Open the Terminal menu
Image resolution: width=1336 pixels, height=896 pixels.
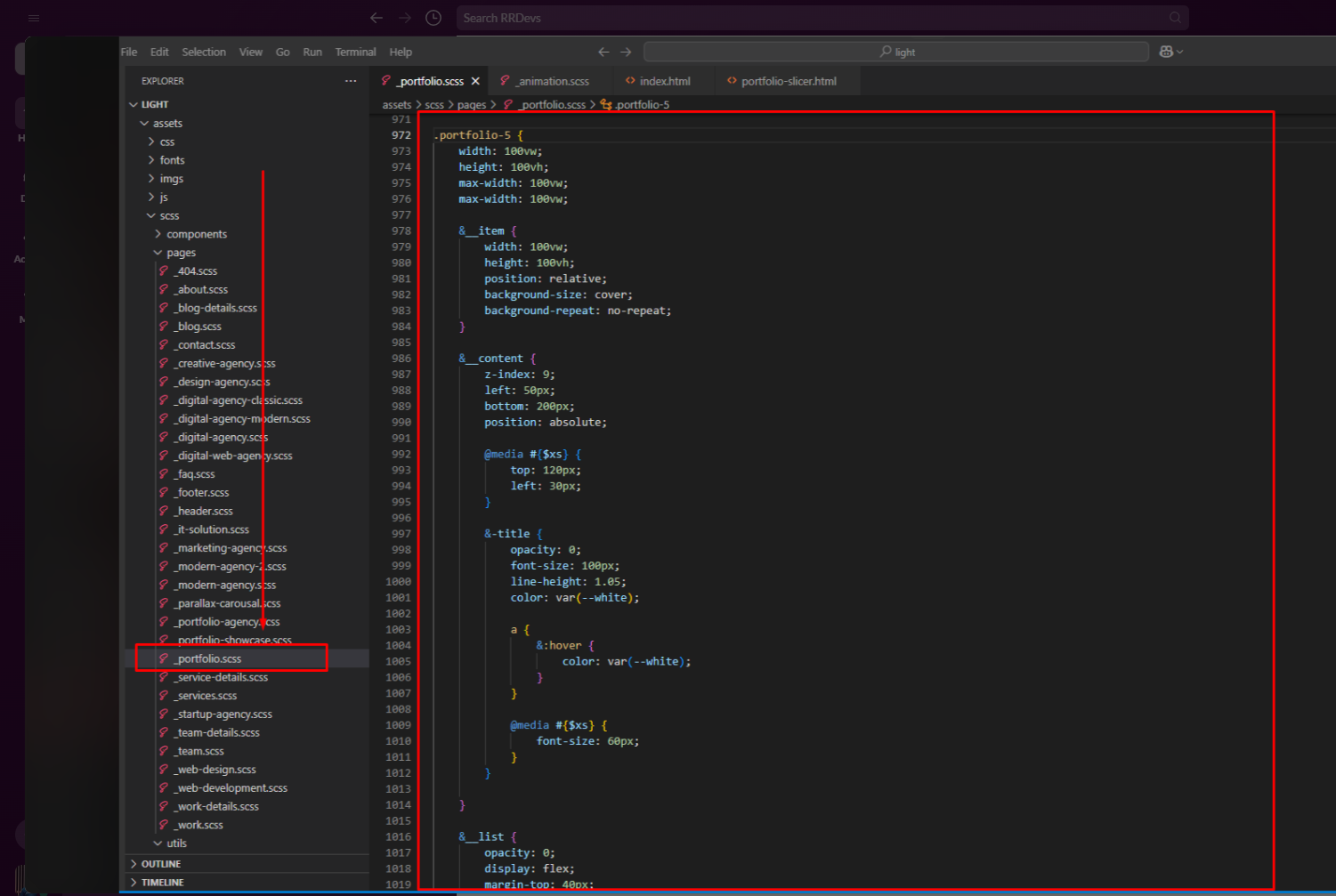click(355, 52)
